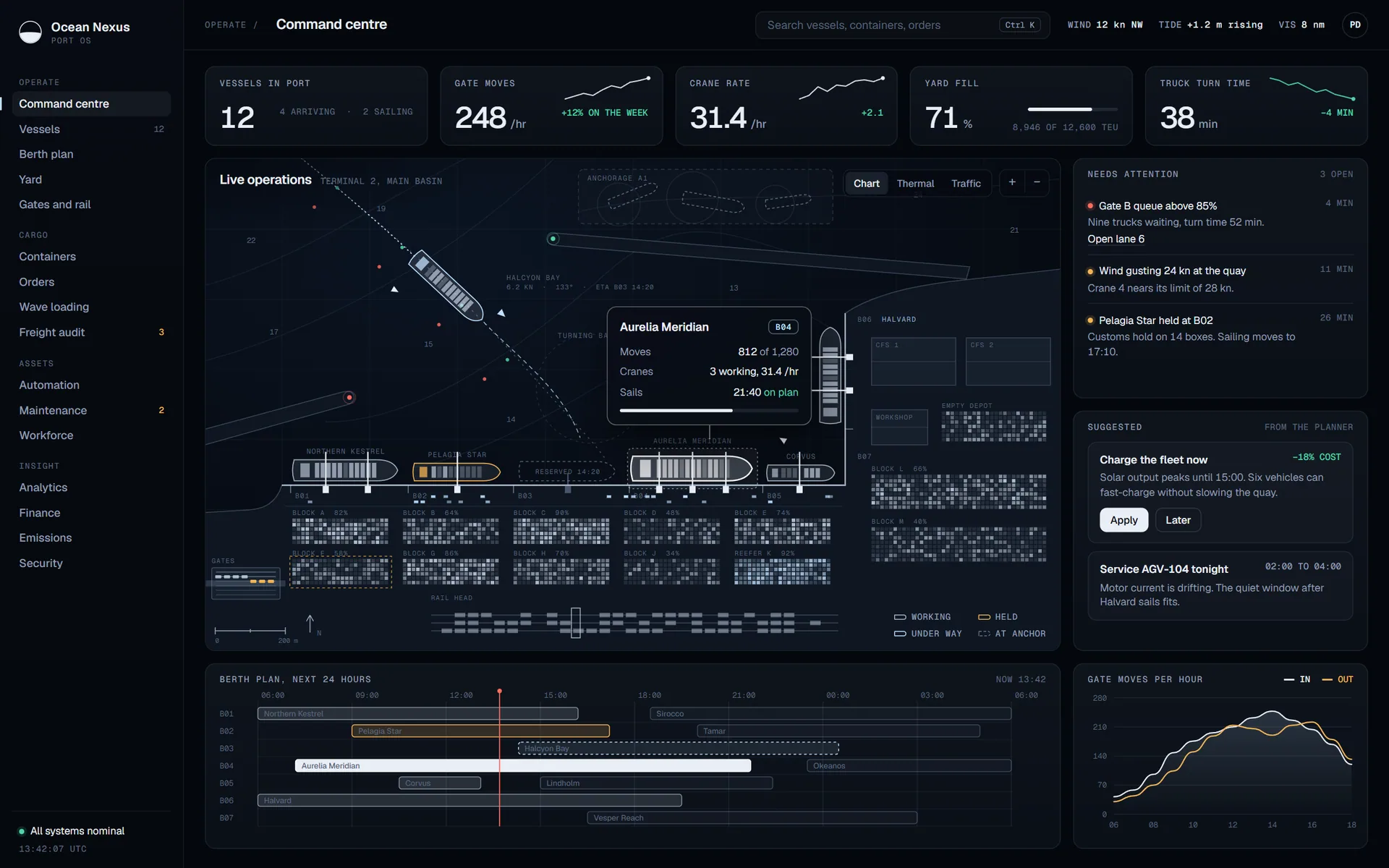1389x868 pixels.
Task: Click the Corvus vessel at berth B05
Action: [800, 473]
